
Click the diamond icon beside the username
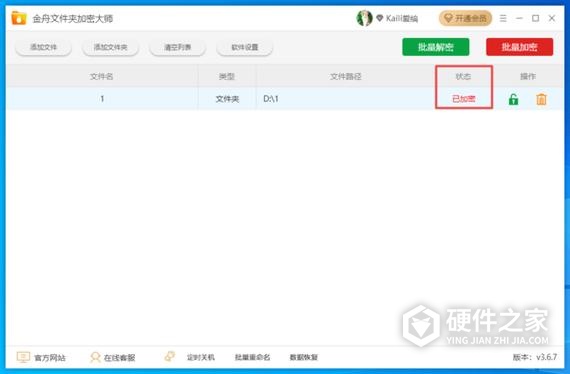pyautogui.click(x=380, y=18)
